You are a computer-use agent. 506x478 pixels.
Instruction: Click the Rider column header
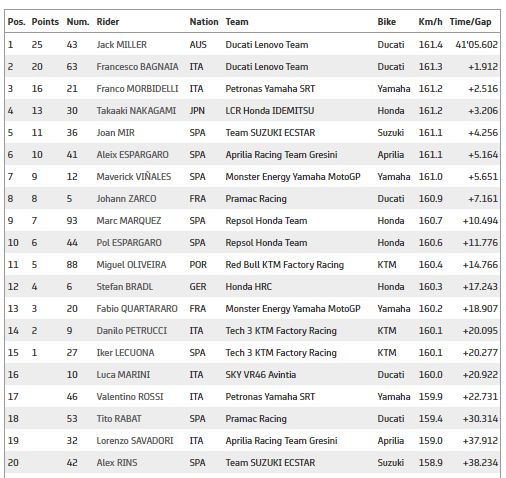[x=108, y=22]
